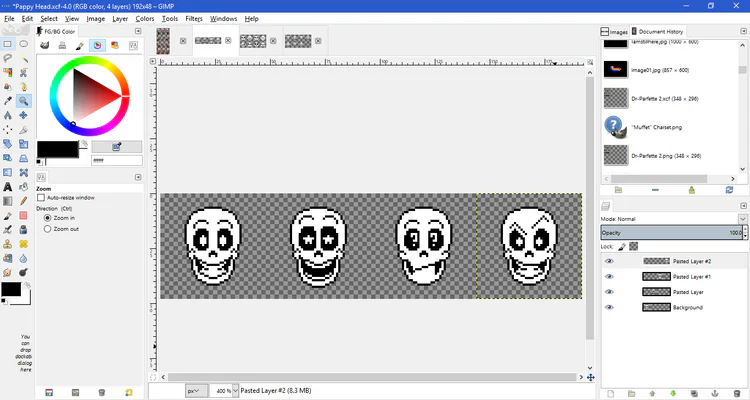
Task: Select the Fuzzy Select wand tool
Action: coord(23,58)
